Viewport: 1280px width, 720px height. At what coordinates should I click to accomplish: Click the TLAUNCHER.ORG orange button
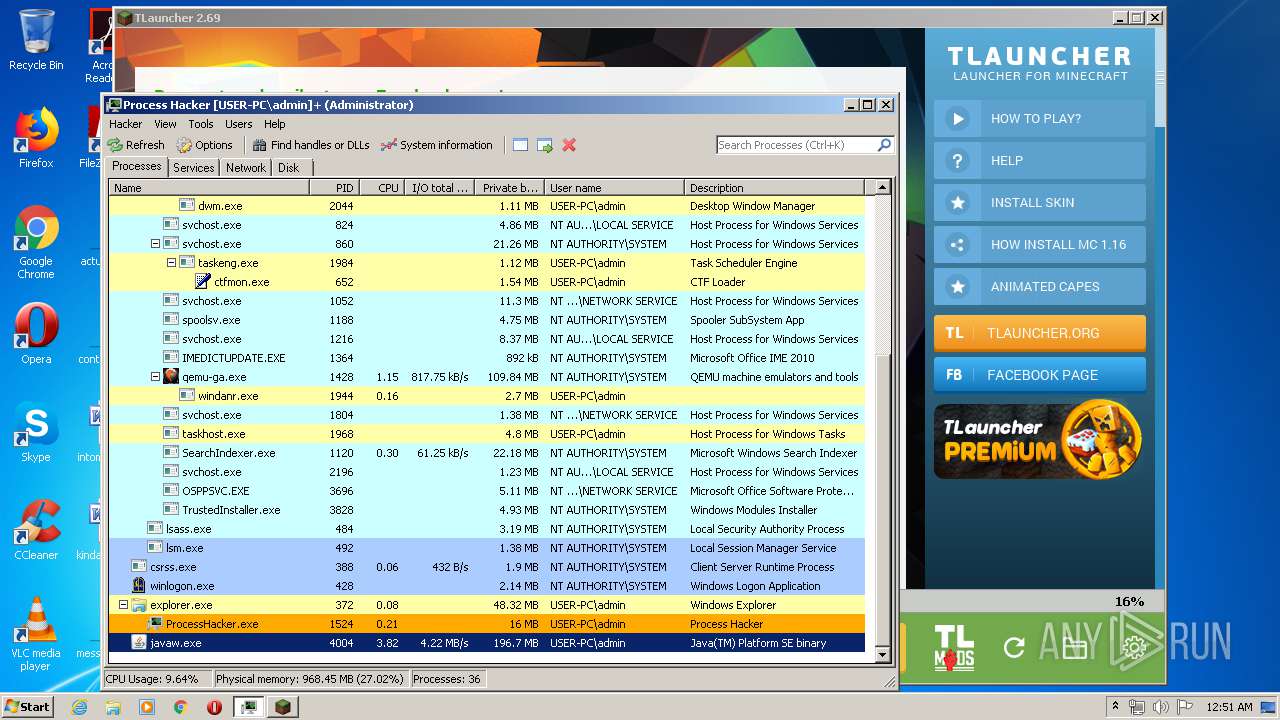point(1040,333)
